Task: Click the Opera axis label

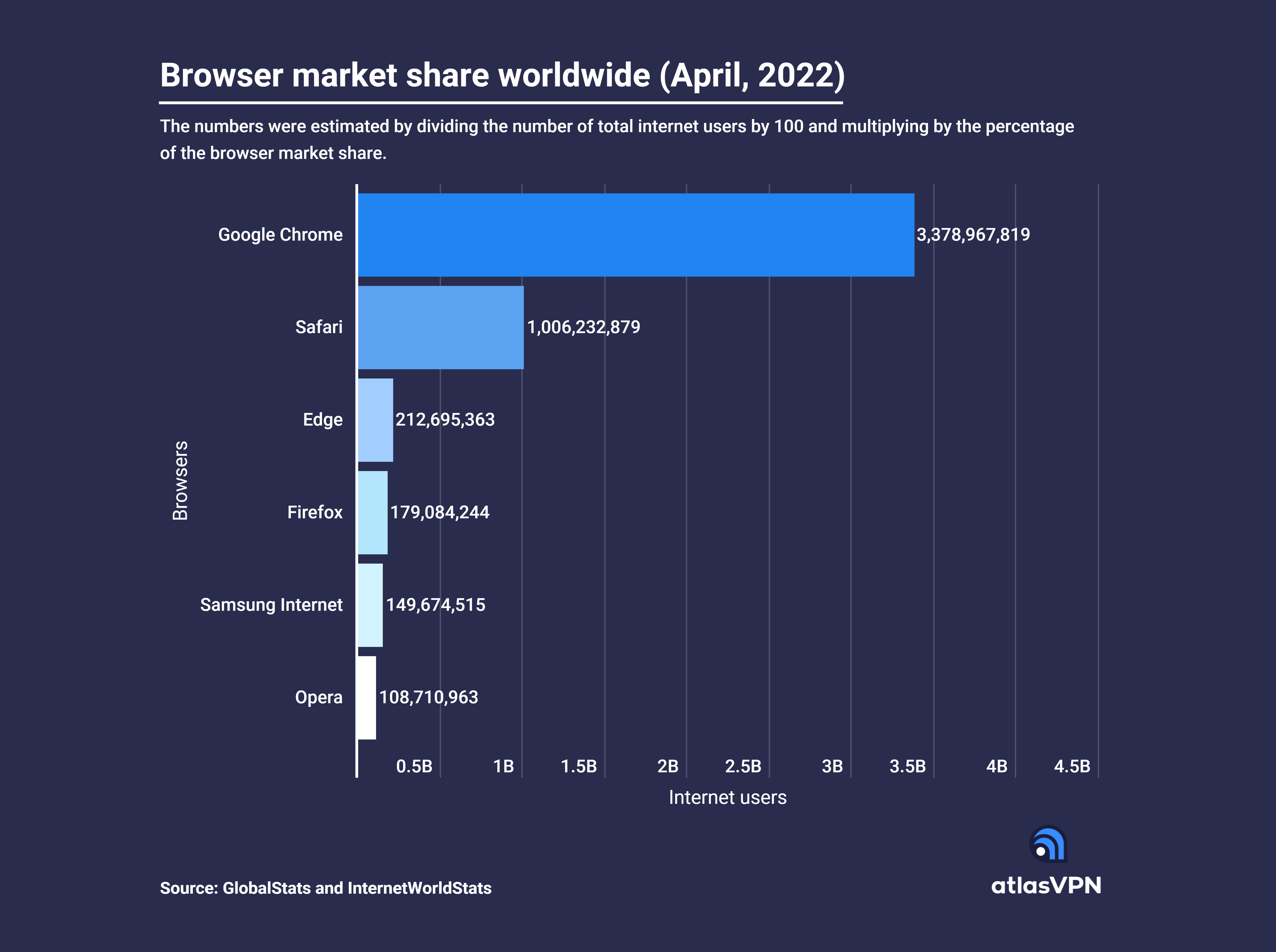Action: tap(318, 697)
